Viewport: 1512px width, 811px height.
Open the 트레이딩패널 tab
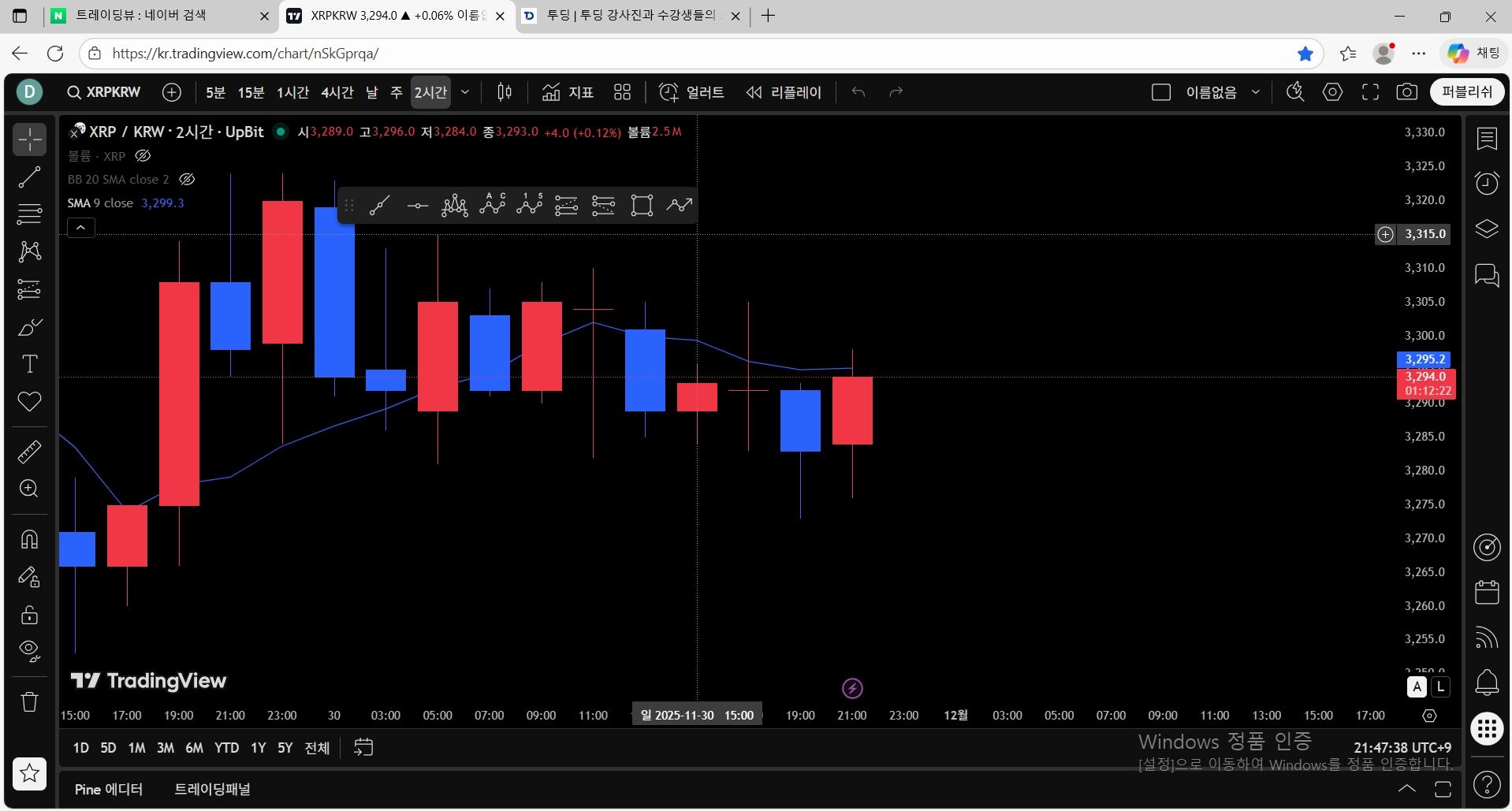[212, 789]
